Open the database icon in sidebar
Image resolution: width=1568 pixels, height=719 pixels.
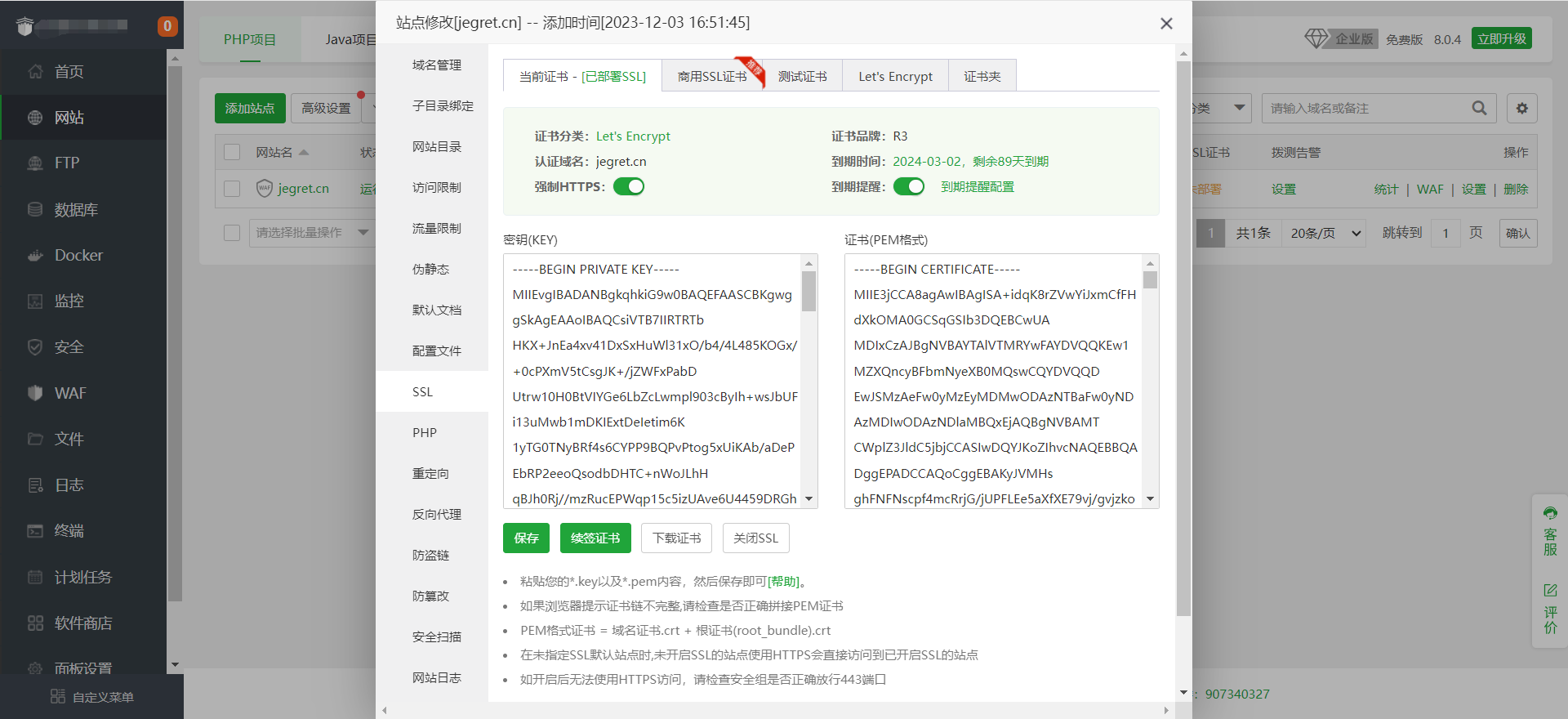coord(35,210)
